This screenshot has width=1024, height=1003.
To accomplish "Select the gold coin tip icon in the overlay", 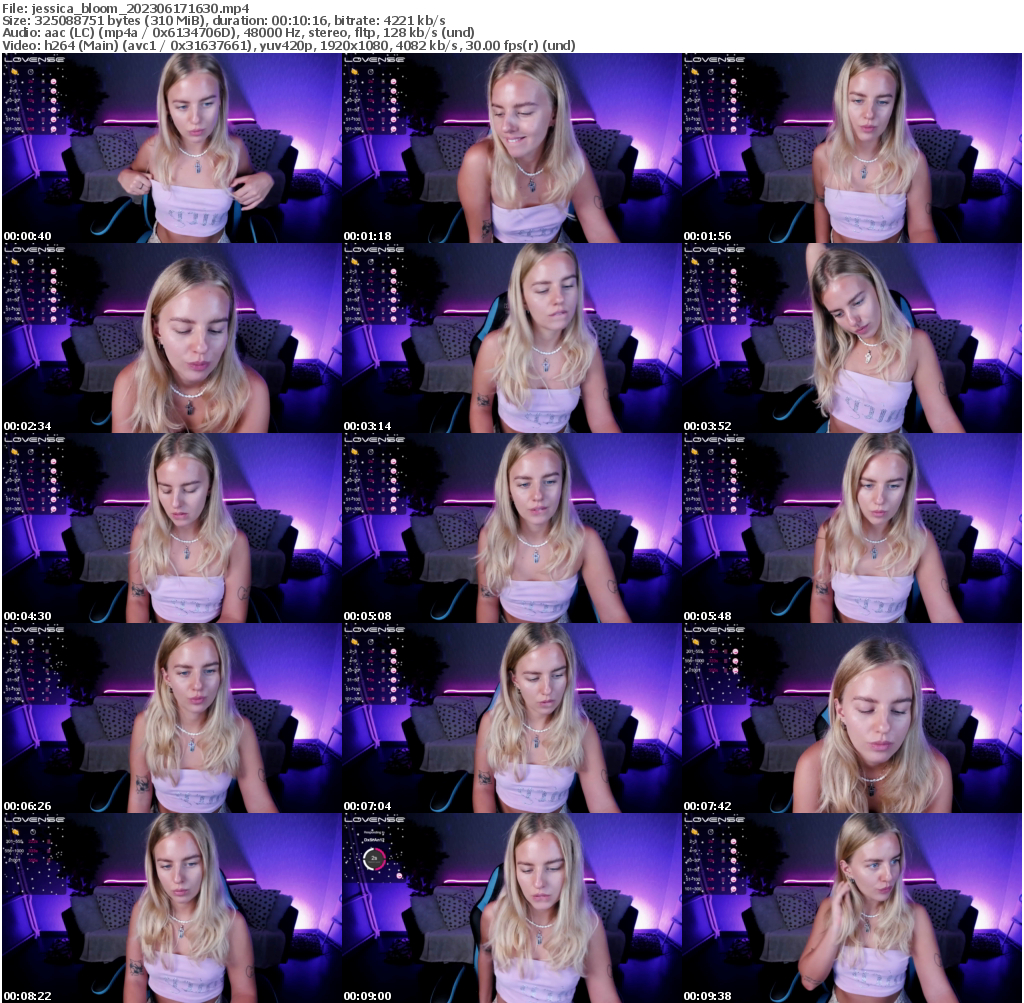I will 15,71.
